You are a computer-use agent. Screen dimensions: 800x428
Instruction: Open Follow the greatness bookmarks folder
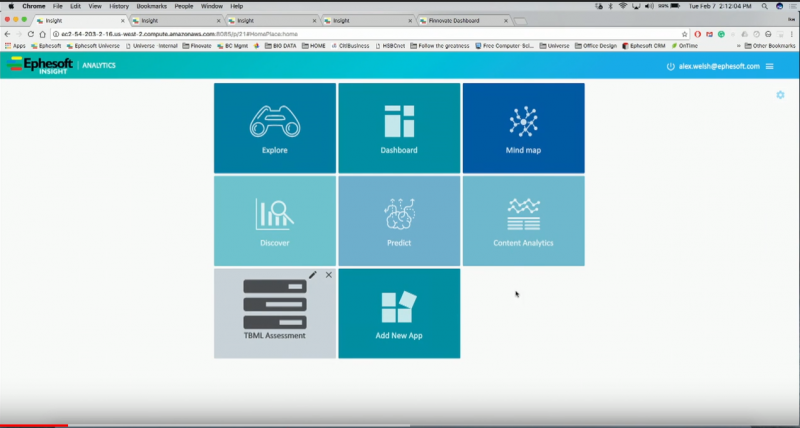[440, 46]
